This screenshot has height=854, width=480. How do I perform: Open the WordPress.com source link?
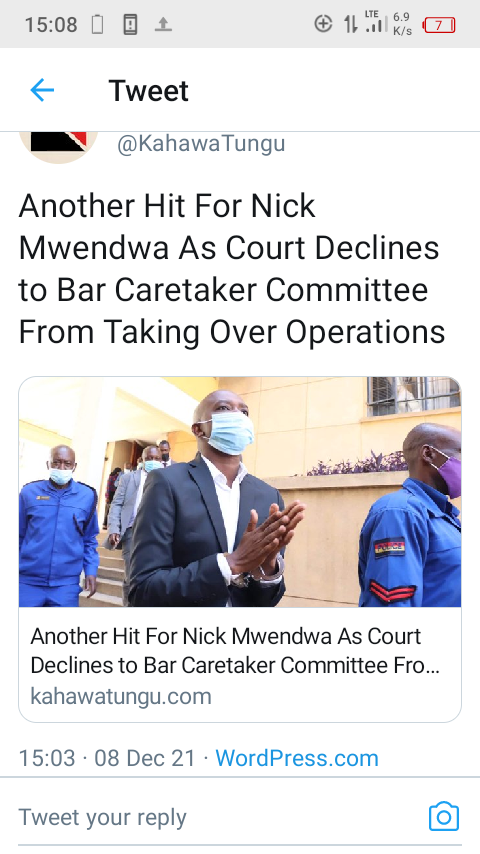297,758
